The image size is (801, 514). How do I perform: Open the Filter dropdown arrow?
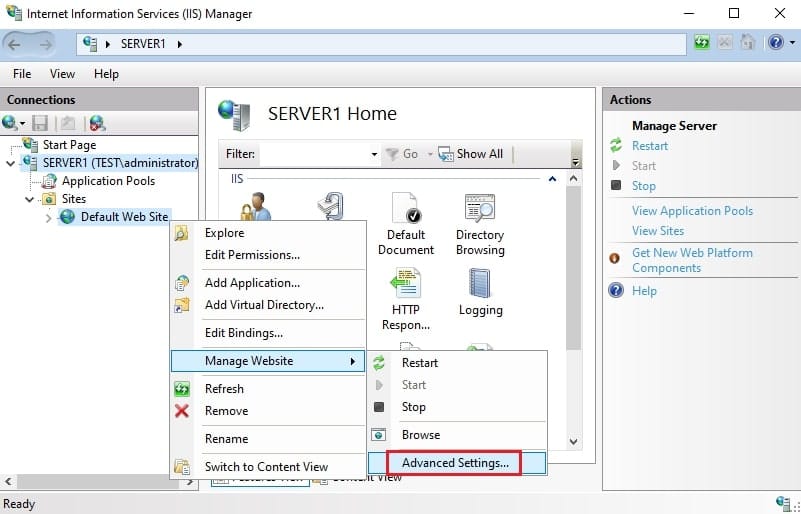click(x=374, y=154)
